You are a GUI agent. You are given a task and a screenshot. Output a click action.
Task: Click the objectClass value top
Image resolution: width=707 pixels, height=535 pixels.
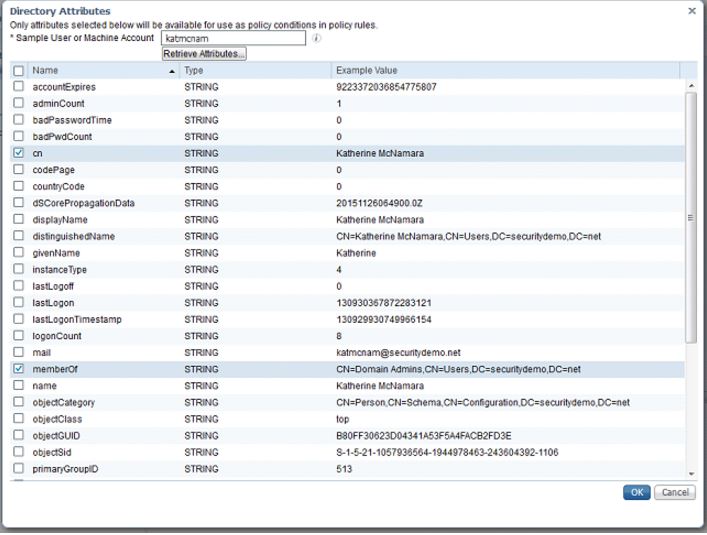(x=343, y=419)
